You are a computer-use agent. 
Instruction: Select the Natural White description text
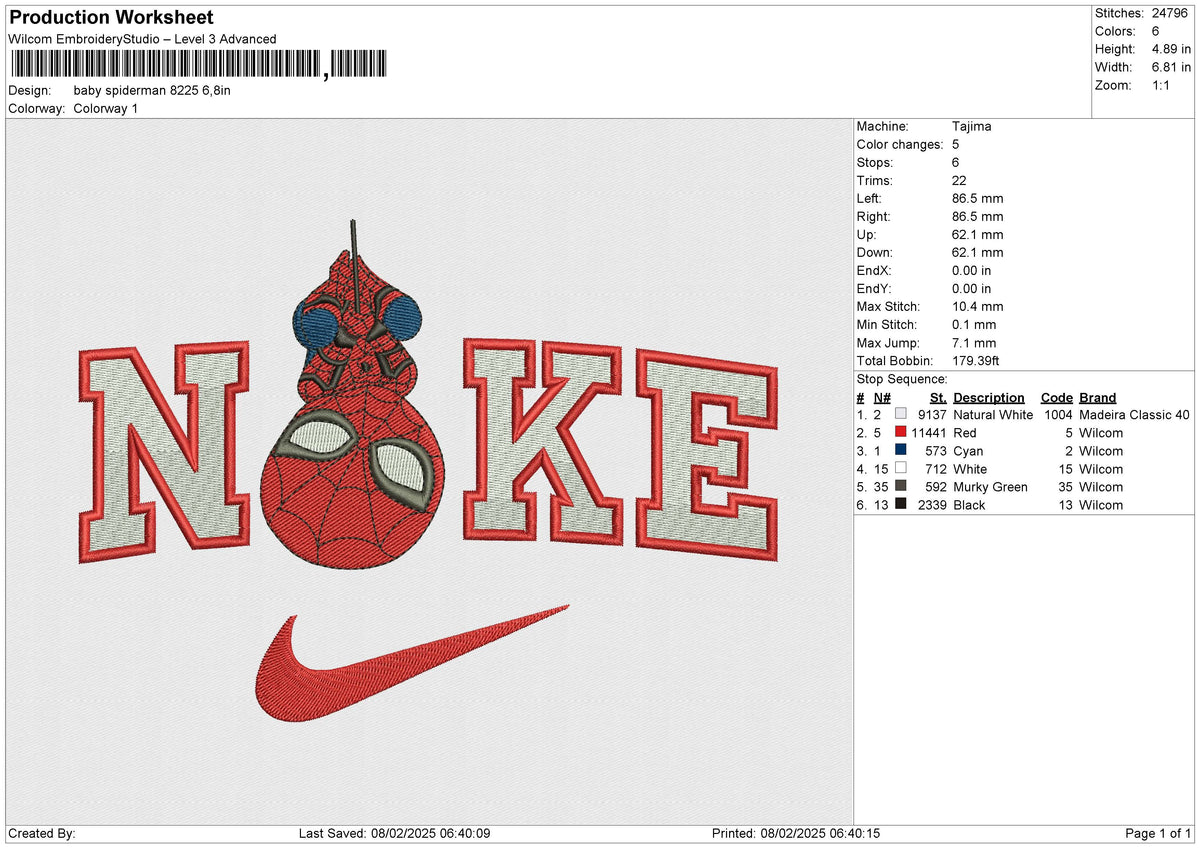(x=993, y=415)
